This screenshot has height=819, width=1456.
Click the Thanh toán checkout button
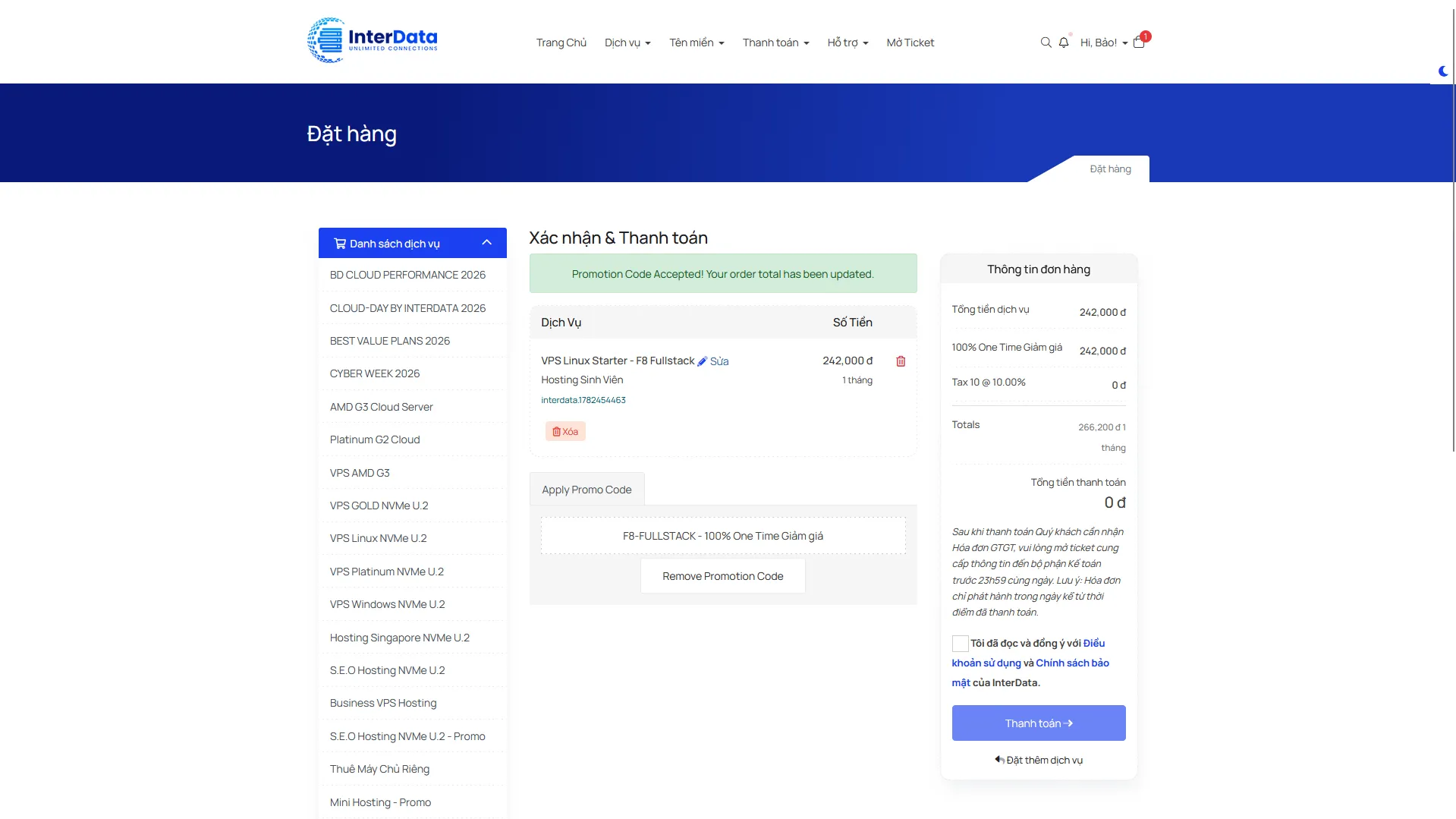coord(1038,723)
